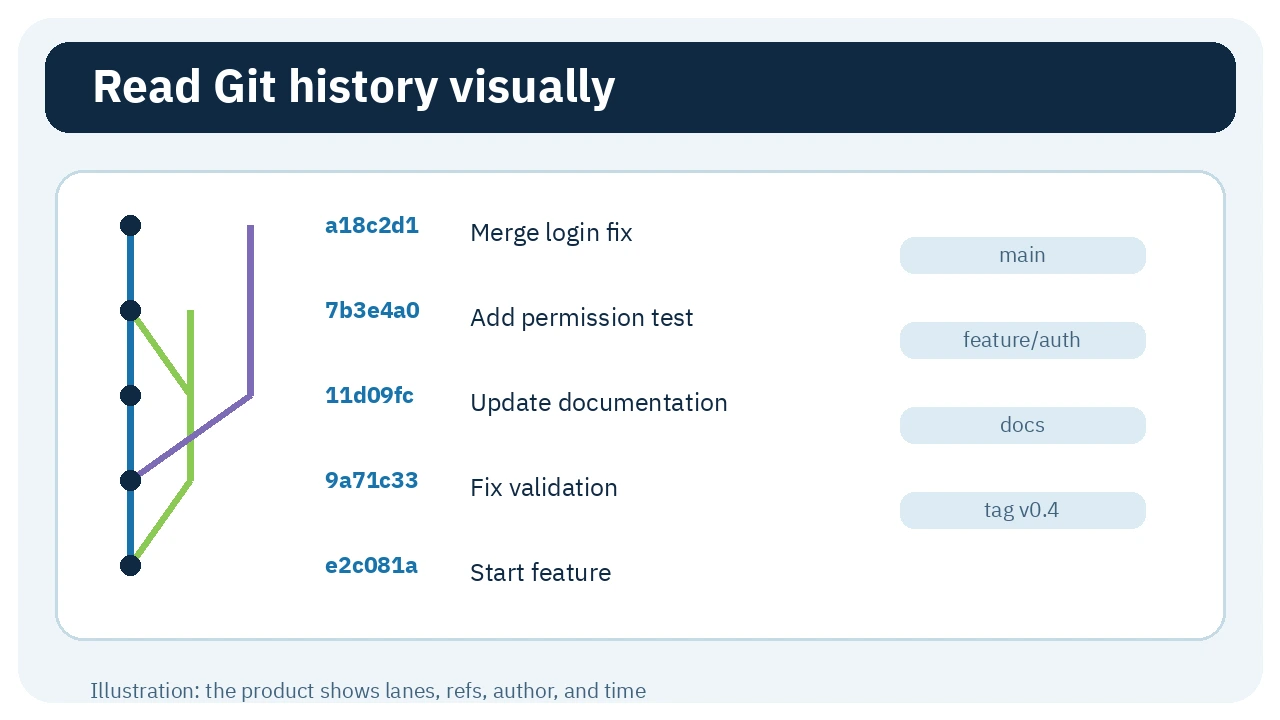Click commit hash a18c2d1
The image size is (1280, 720).
click(372, 226)
